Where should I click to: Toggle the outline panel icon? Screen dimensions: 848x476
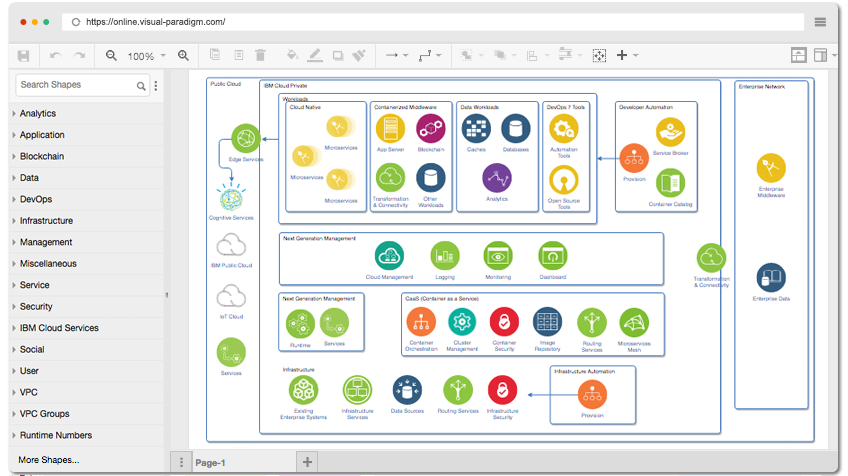pyautogui.click(x=799, y=55)
